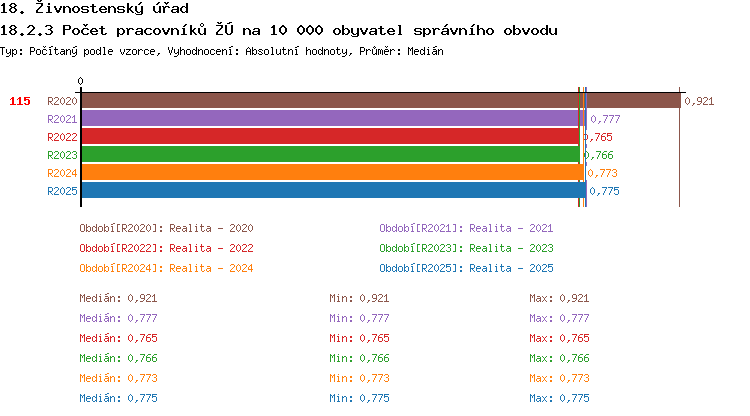The height and width of the screenshot is (416, 750).
Task: Click the red R2022 bar
Action: (330, 137)
